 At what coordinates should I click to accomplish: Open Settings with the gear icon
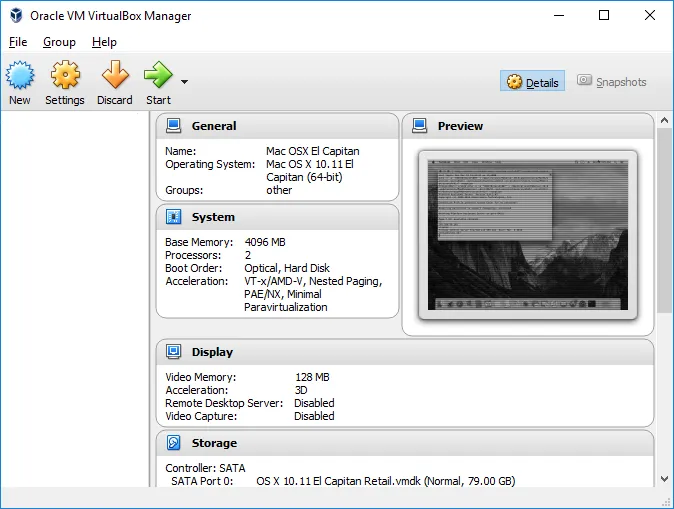[65, 75]
